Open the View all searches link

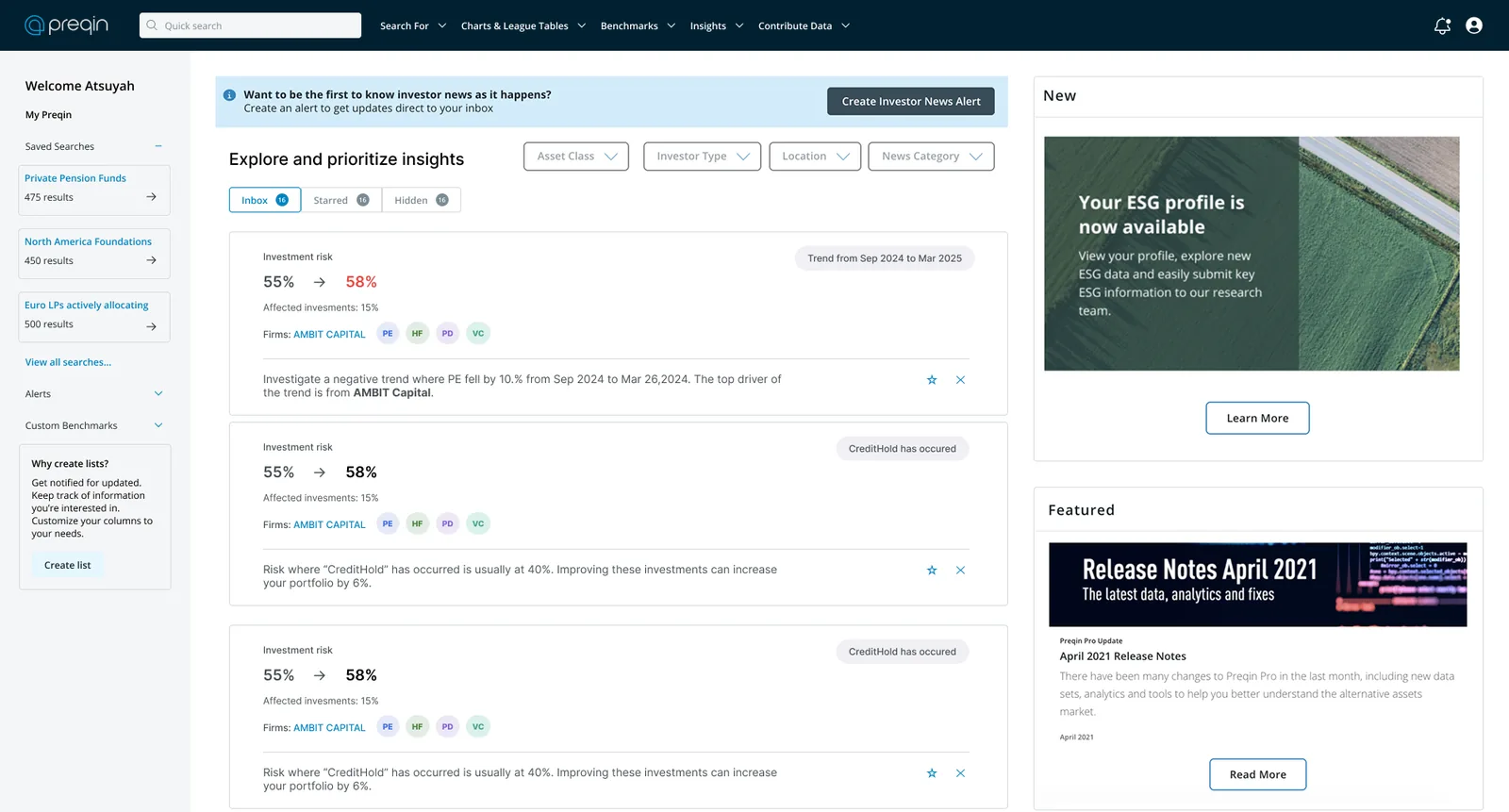(x=68, y=362)
